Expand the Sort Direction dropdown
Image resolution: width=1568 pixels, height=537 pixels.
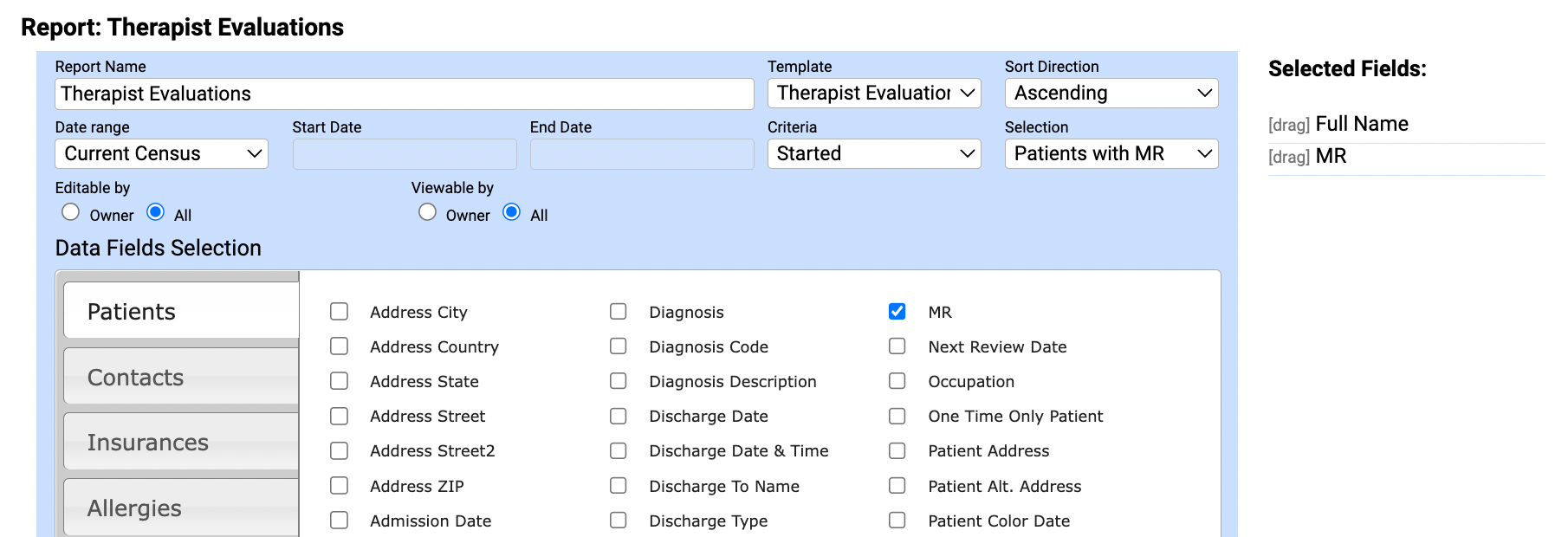point(1111,94)
